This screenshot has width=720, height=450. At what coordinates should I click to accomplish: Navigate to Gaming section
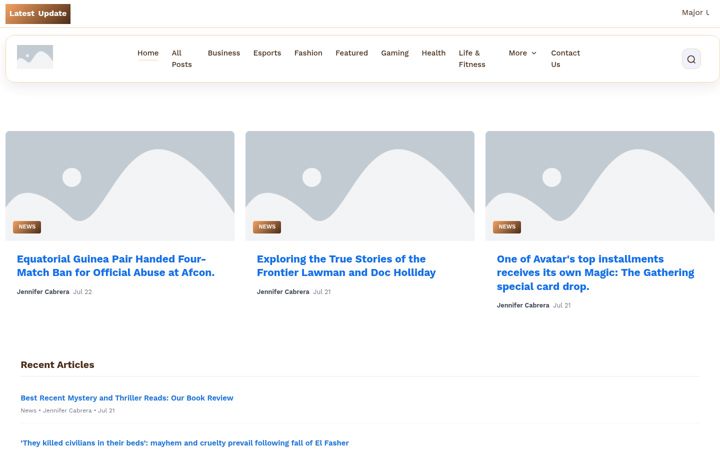coord(394,53)
